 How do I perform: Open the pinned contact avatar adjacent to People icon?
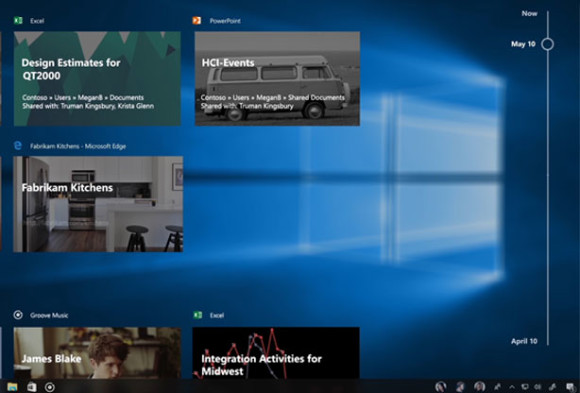point(479,387)
